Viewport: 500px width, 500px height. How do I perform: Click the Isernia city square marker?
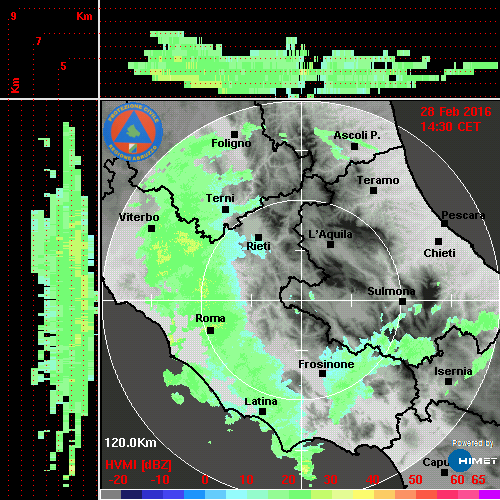pos(448,381)
